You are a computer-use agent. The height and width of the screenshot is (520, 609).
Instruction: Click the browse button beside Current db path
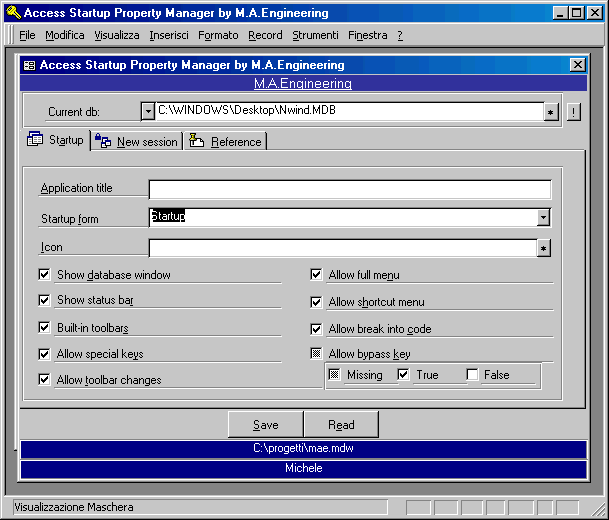(551, 112)
